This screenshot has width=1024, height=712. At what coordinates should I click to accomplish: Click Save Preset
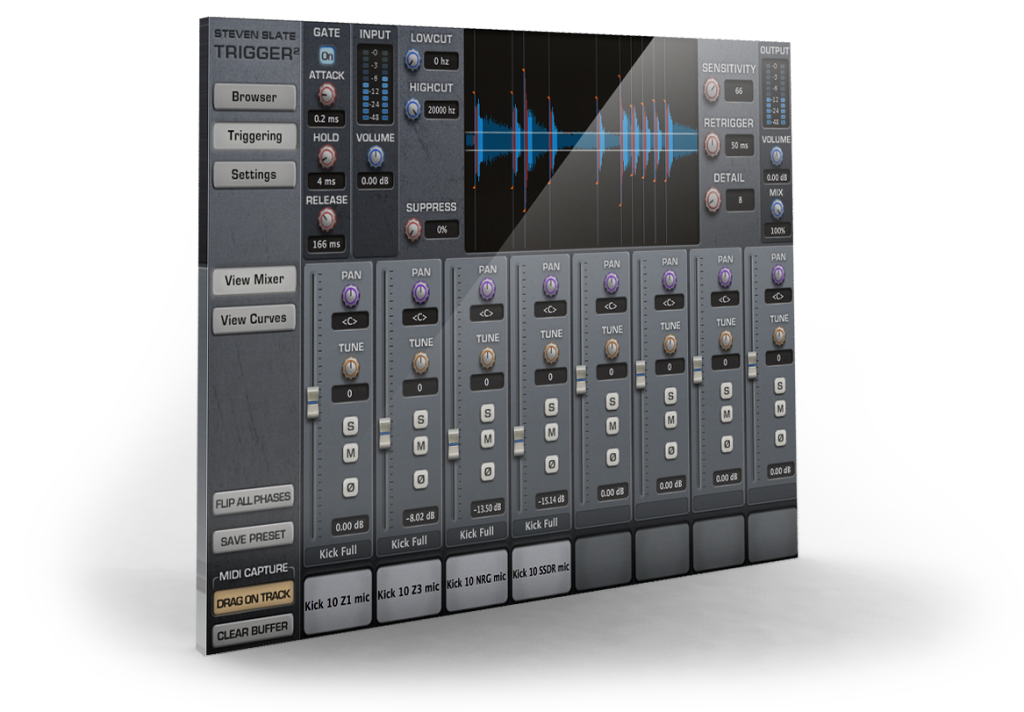pyautogui.click(x=253, y=538)
